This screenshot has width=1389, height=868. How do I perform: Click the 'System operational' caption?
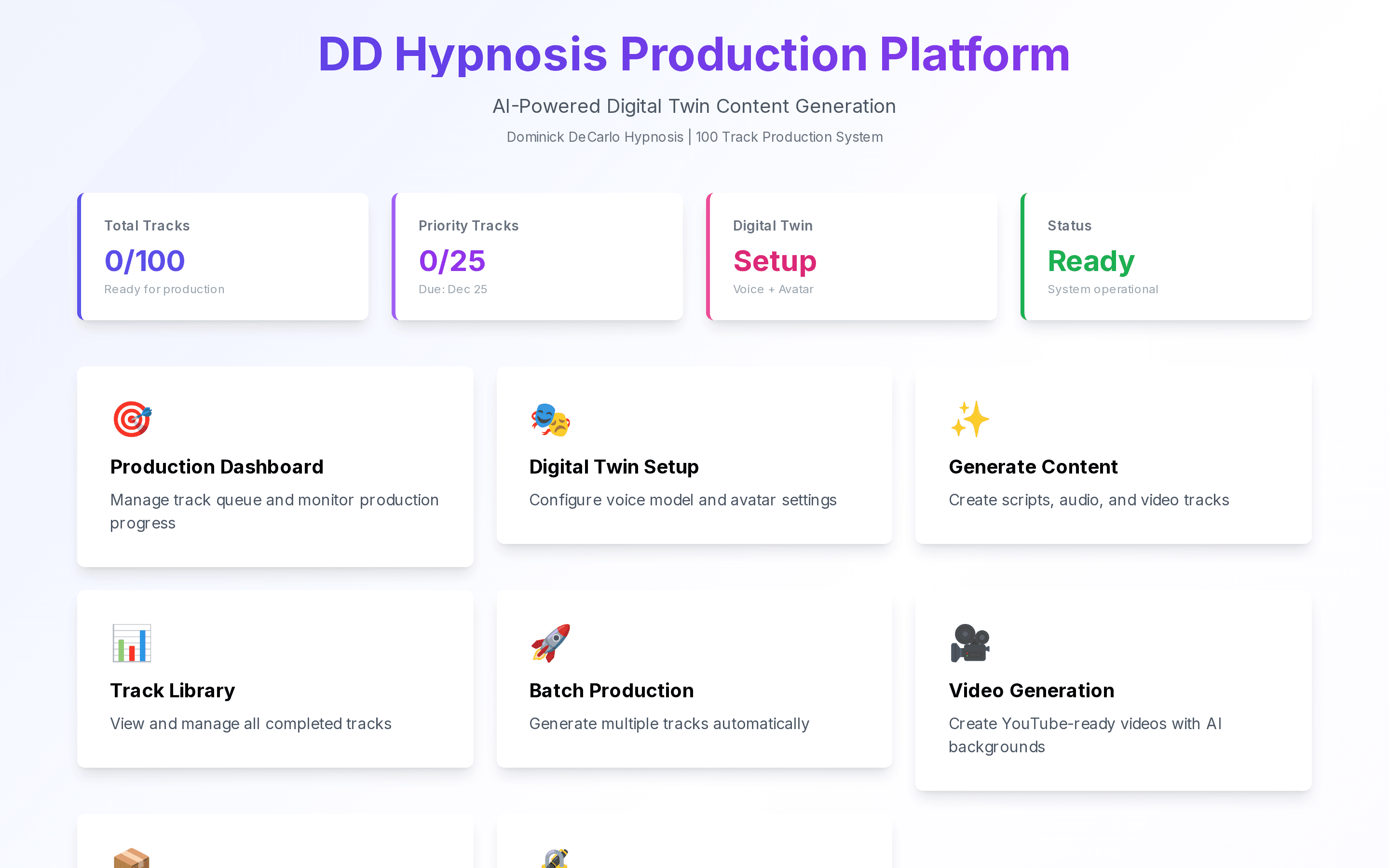(1103, 289)
